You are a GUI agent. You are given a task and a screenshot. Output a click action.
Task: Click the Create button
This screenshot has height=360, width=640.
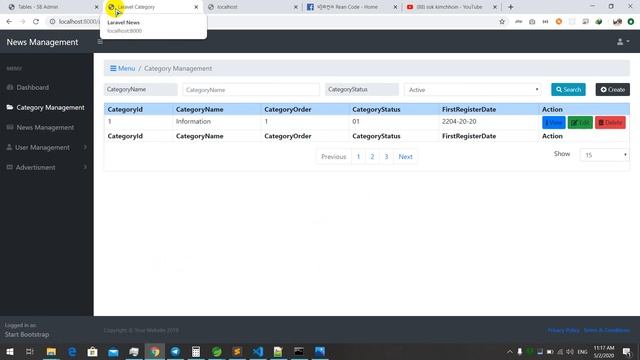click(x=613, y=89)
